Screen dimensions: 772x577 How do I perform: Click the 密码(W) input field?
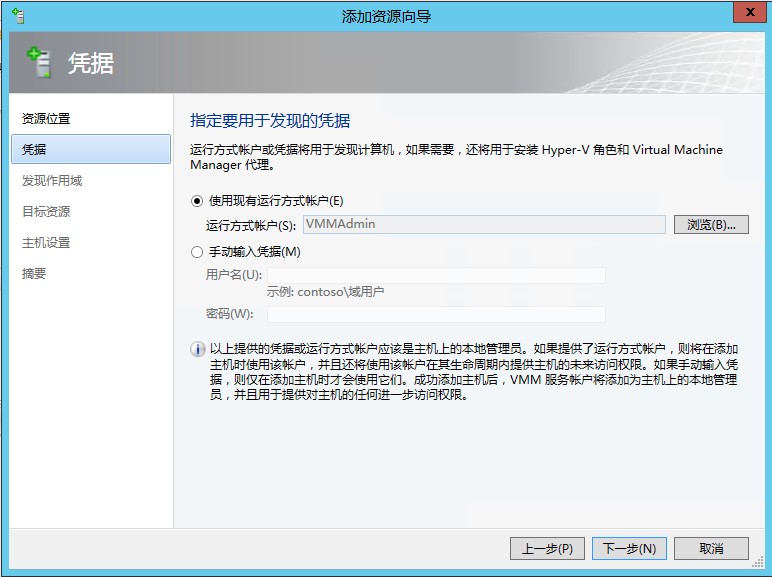(436, 315)
